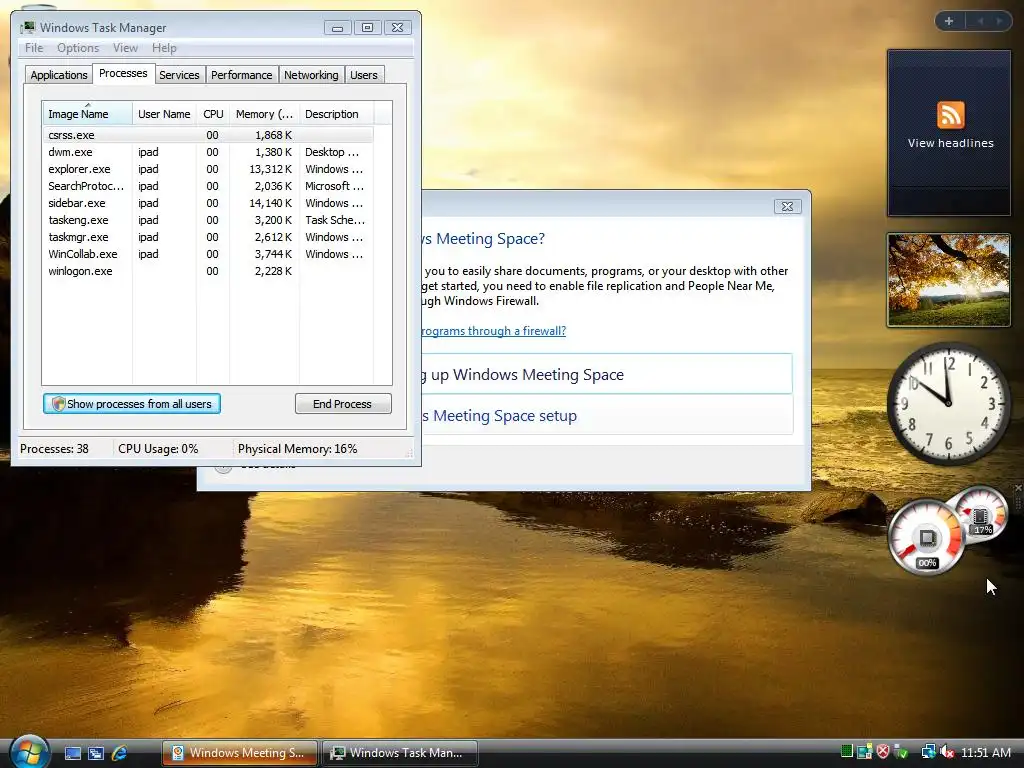Click the Task Manager title bar icon
This screenshot has height=768, width=1024.
(x=27, y=27)
